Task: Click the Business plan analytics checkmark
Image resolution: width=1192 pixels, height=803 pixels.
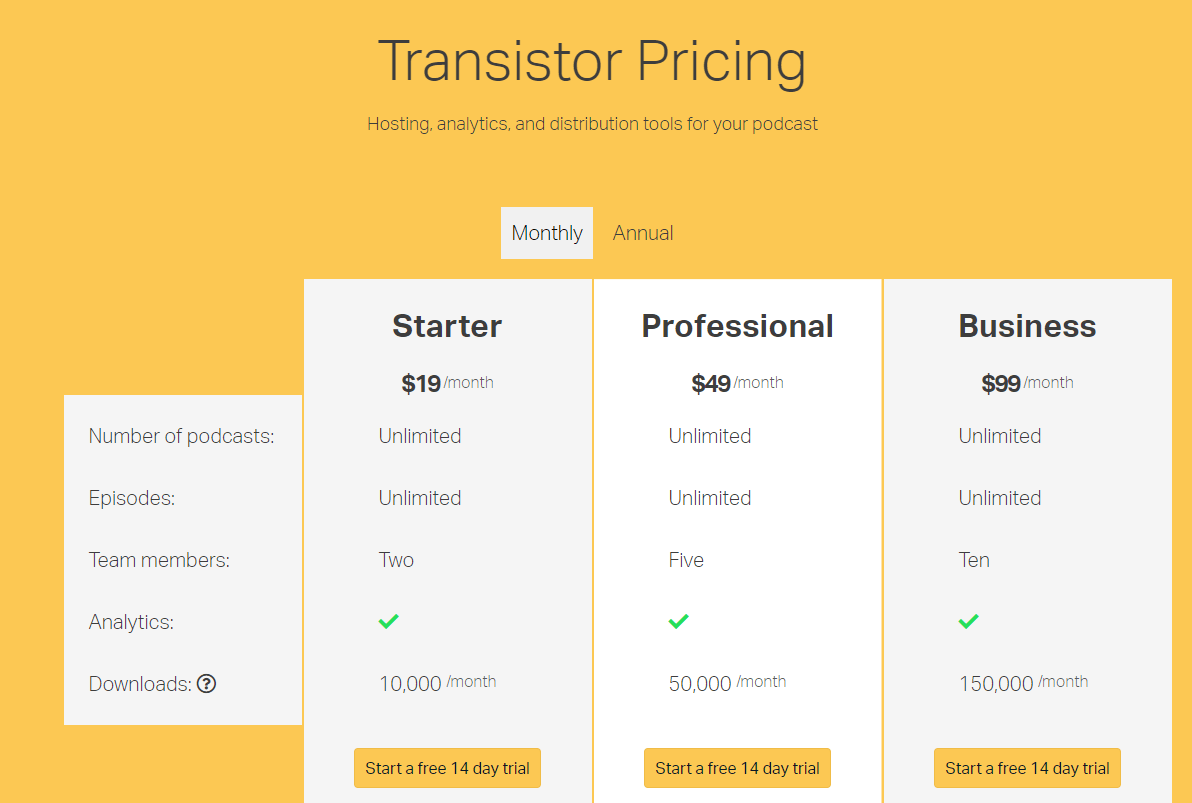Action: (968, 621)
